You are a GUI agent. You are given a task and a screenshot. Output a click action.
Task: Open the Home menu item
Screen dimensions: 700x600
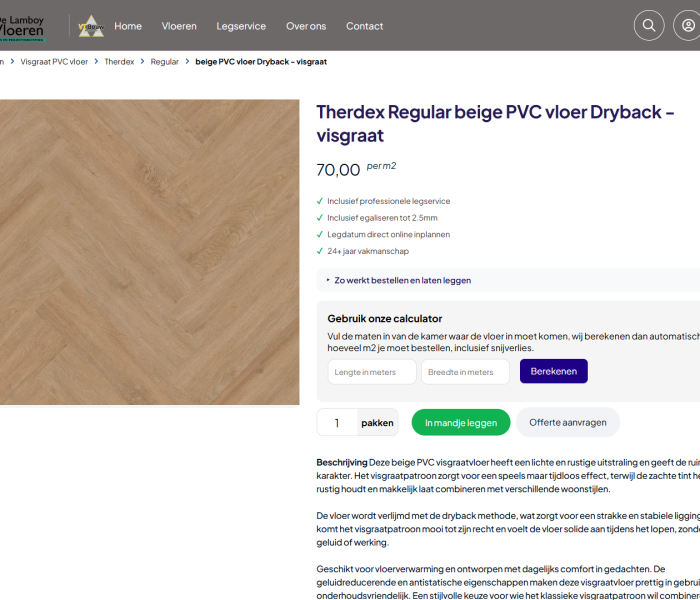pos(128,26)
